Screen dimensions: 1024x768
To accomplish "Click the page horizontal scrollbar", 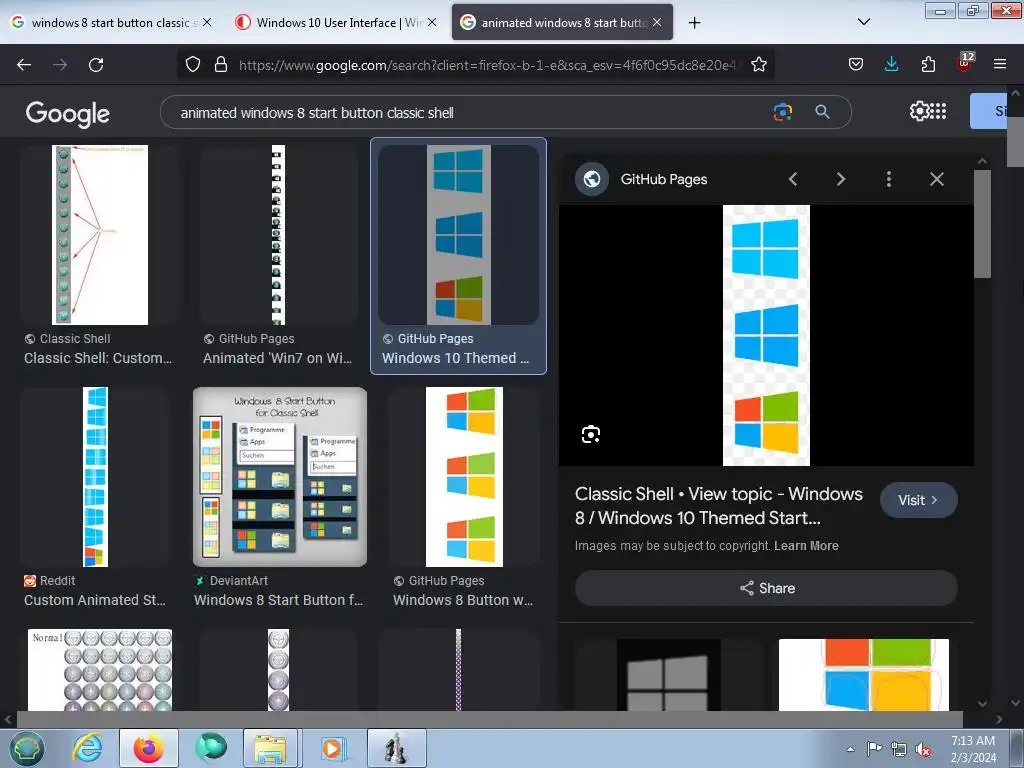I will [489, 719].
